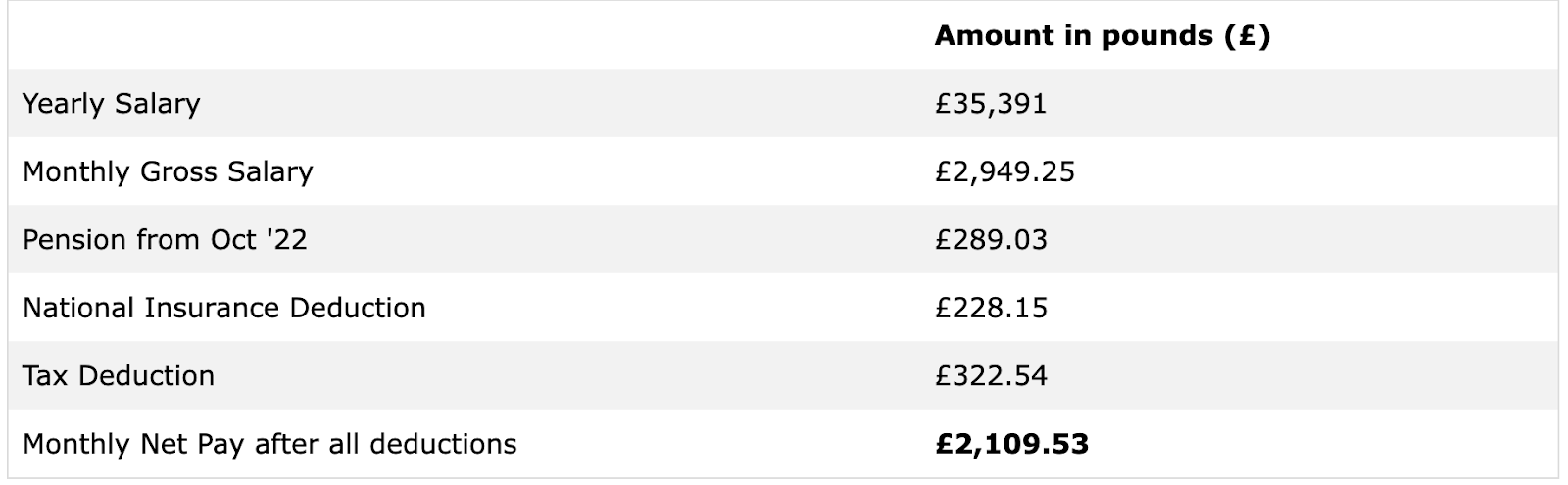Click the Amount in pounds column header
This screenshot has width=1568, height=485.
1102,36
